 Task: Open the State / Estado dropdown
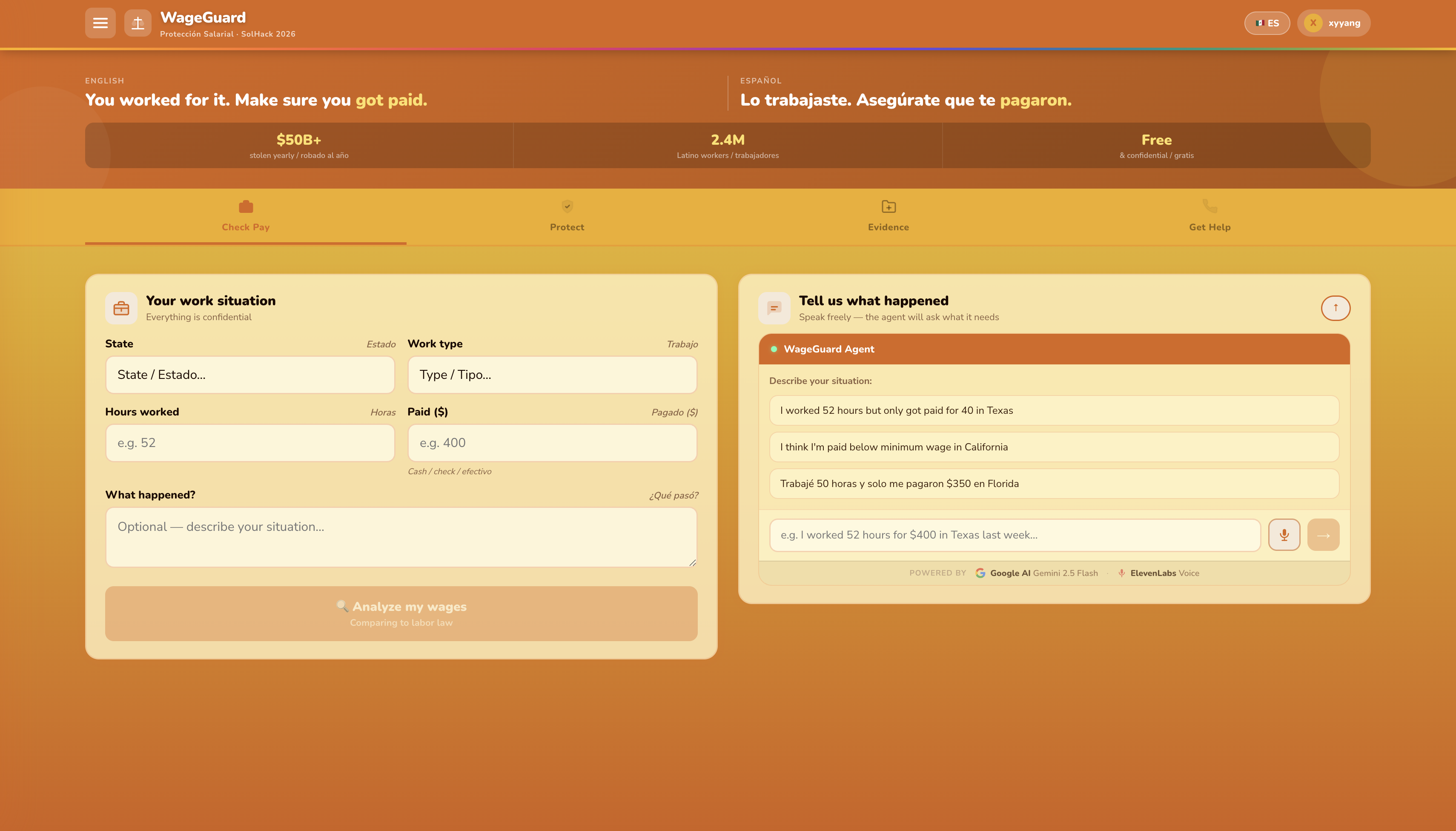pyautogui.click(x=250, y=375)
